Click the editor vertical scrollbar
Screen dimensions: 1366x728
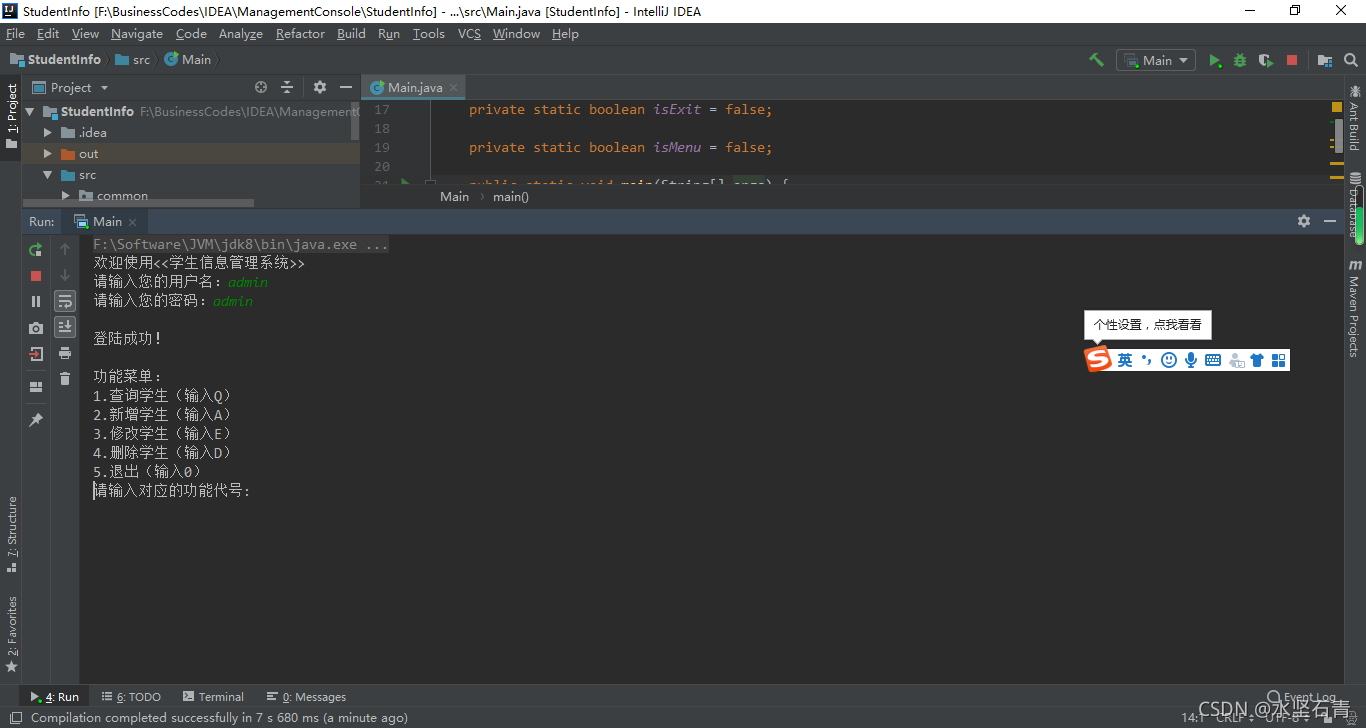(x=1338, y=135)
